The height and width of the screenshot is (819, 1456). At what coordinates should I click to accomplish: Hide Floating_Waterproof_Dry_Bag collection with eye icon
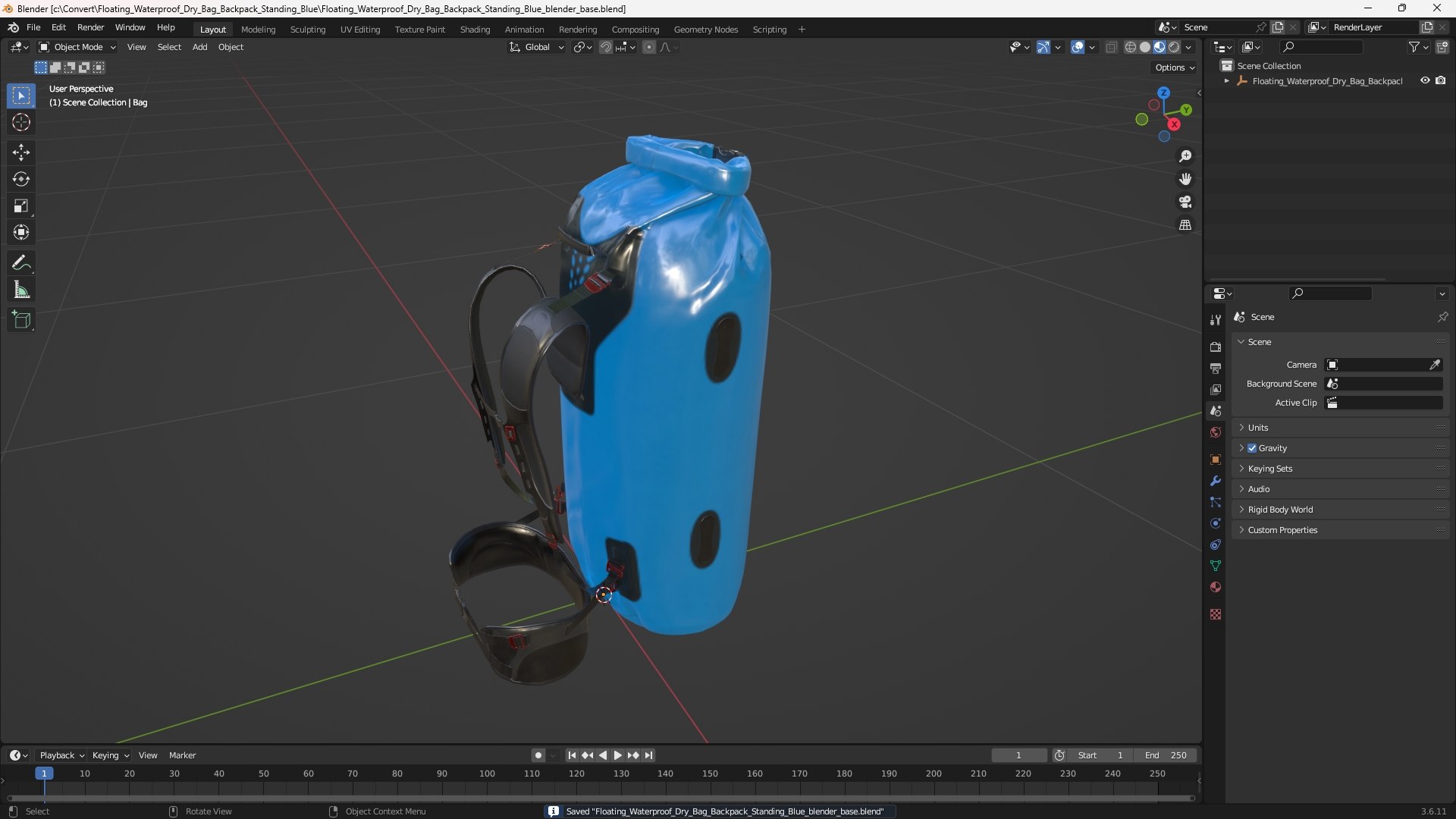point(1425,80)
